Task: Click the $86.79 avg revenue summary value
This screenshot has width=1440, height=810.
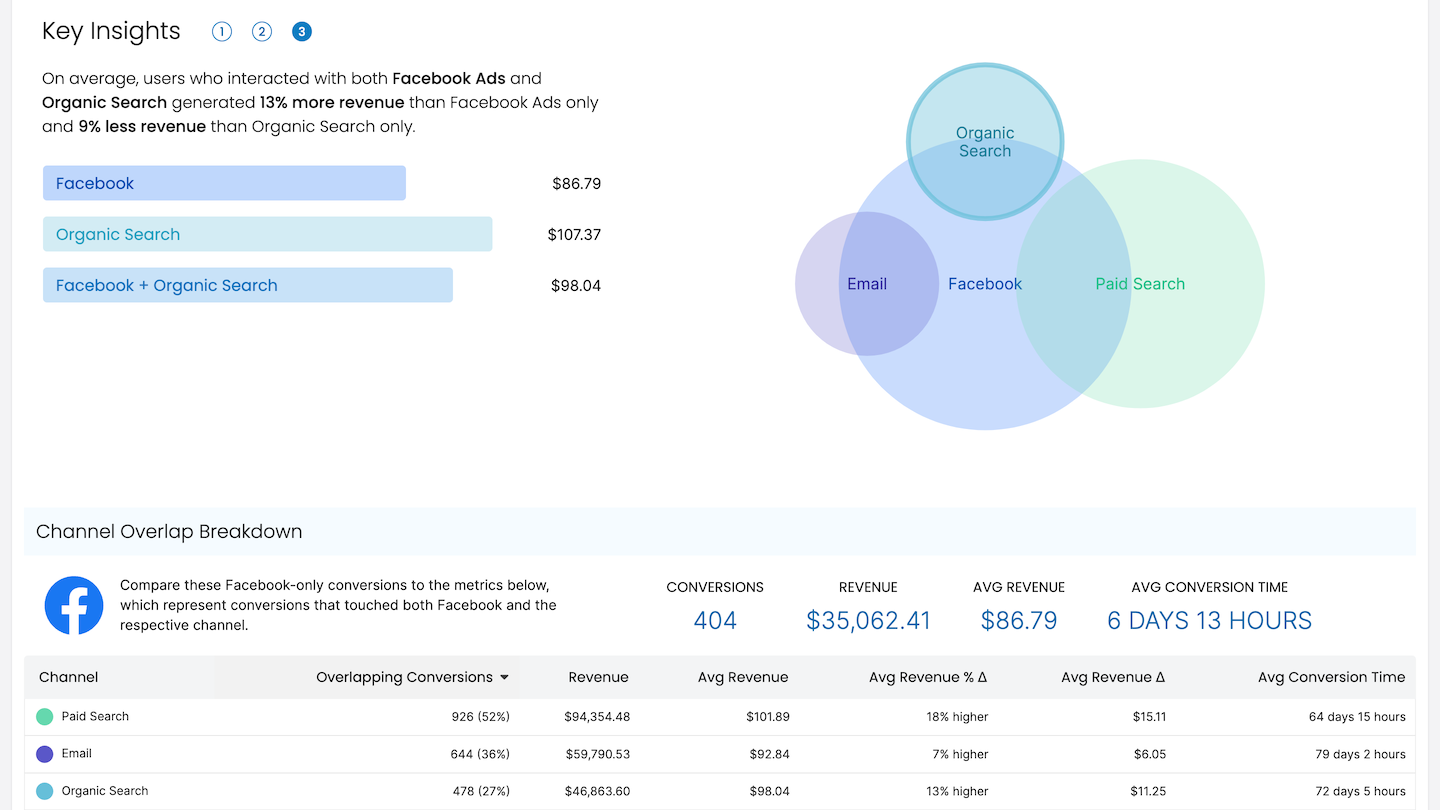Action: click(x=1019, y=621)
